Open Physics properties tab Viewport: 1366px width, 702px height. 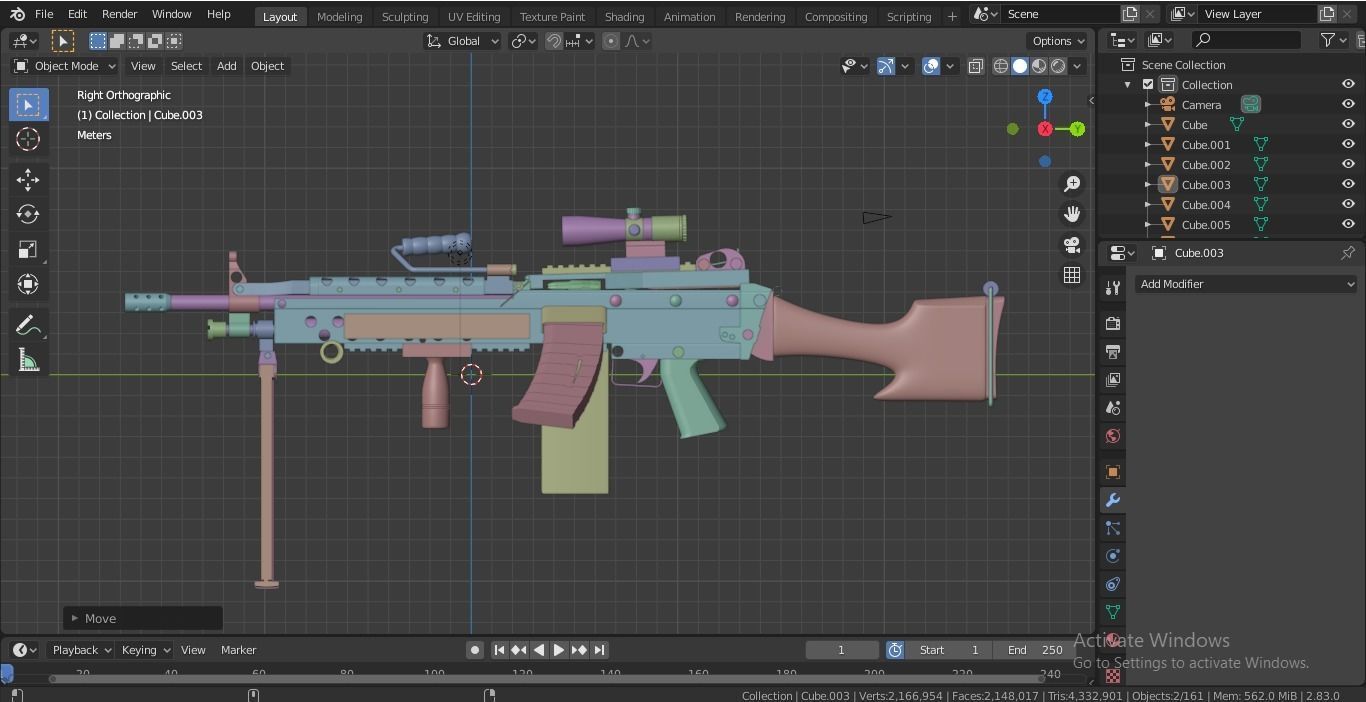pyautogui.click(x=1113, y=555)
